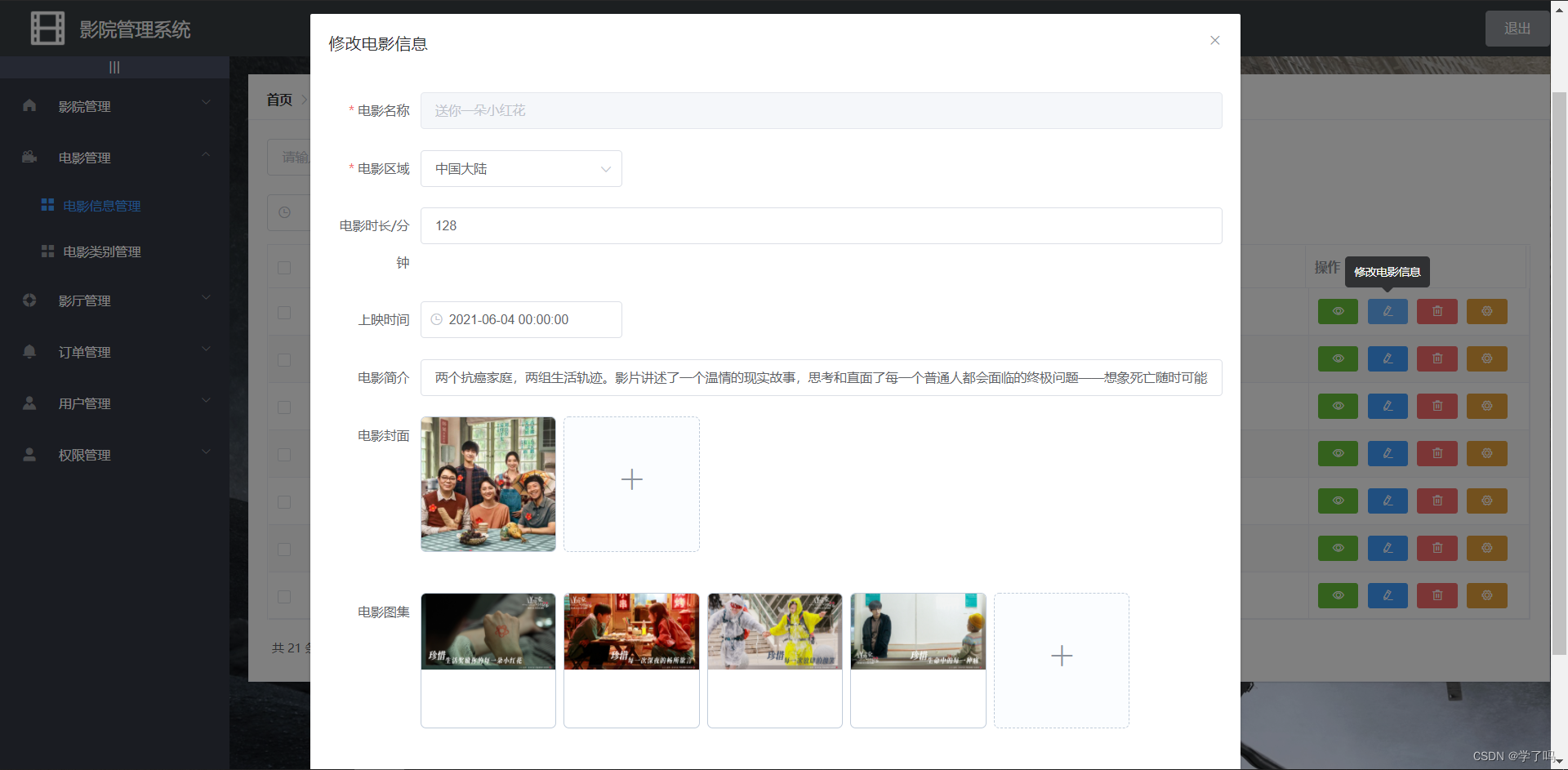
Task: Click gallery thumbnail with yellow raincoat
Action: 775,661
